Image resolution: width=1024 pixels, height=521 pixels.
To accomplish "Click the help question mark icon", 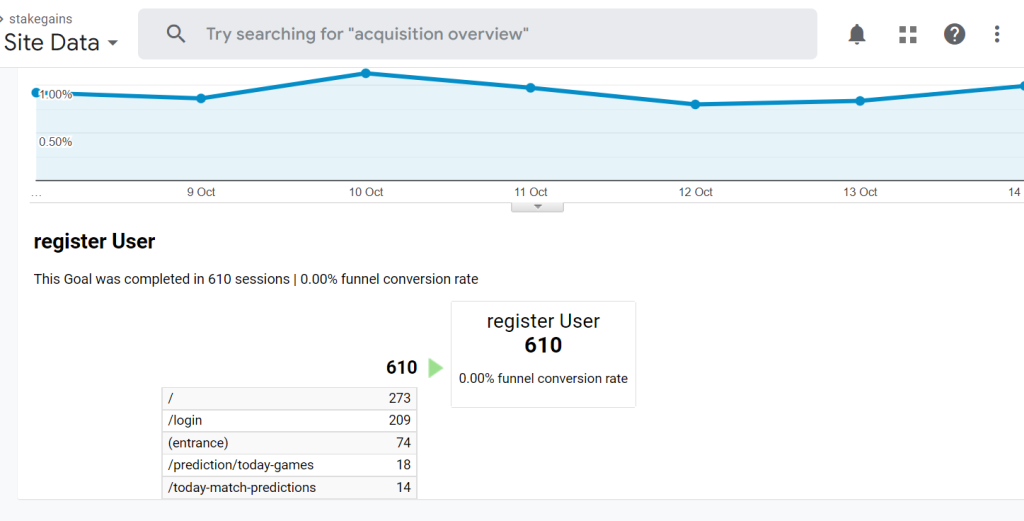I will pyautogui.click(x=955, y=35).
